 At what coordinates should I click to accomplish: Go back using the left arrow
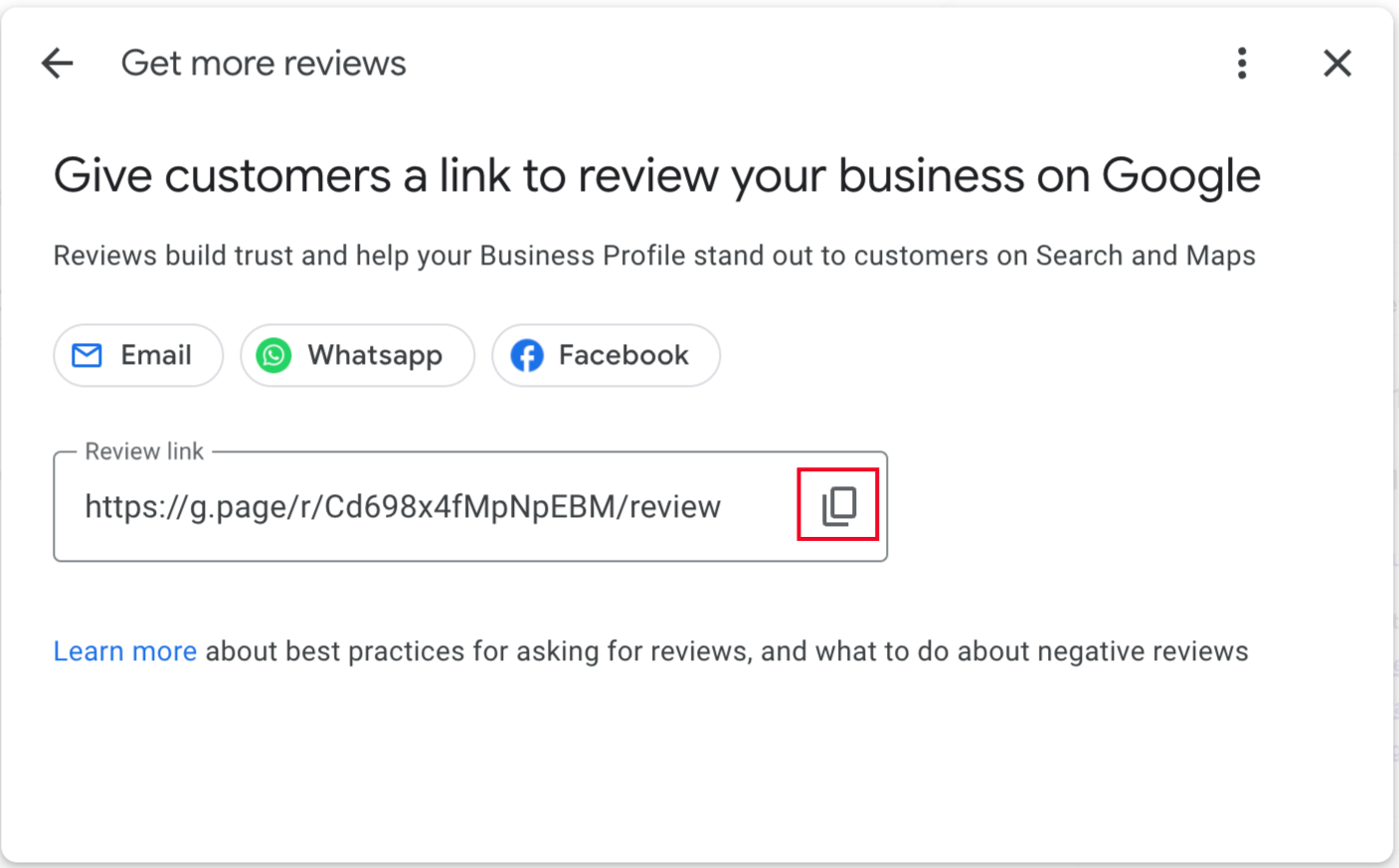(58, 64)
